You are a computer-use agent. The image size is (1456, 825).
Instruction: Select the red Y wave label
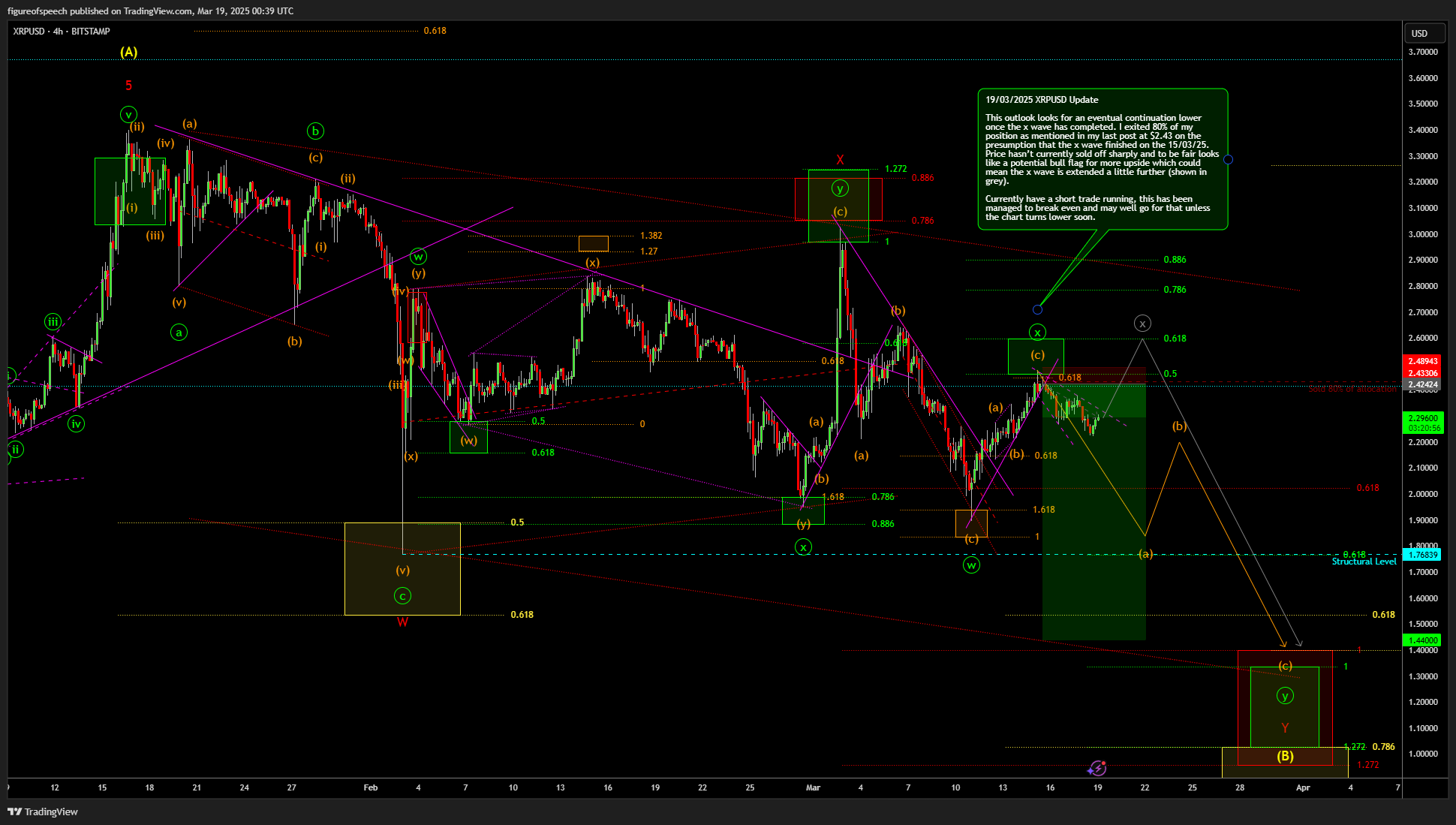[1285, 728]
